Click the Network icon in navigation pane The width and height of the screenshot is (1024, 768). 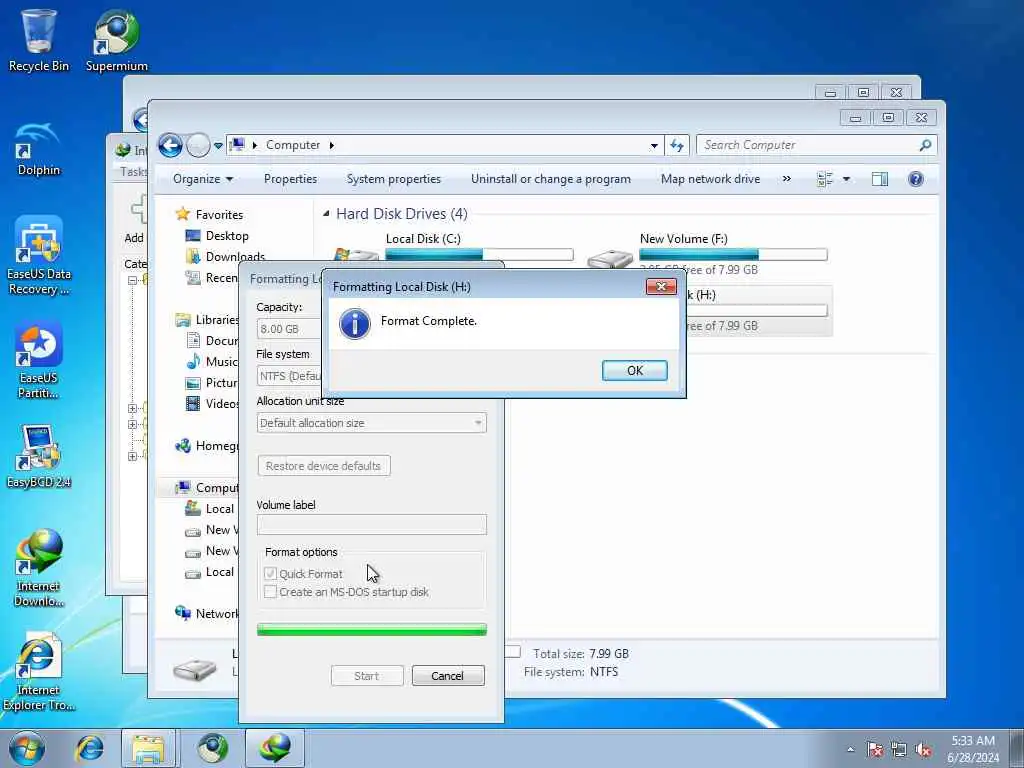pyautogui.click(x=184, y=613)
